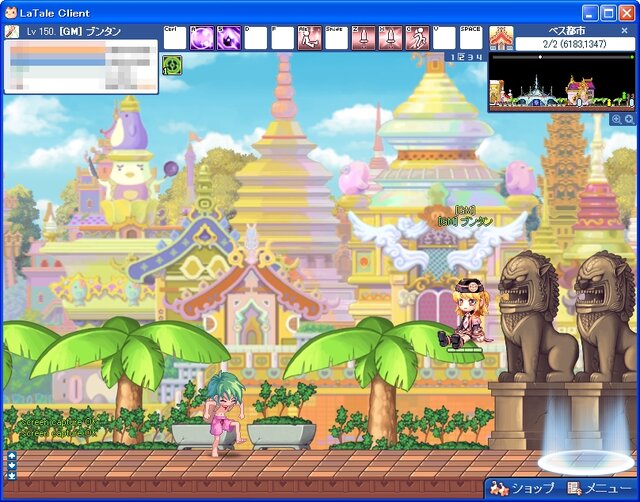Click the green target buff icon
This screenshot has width=640, height=502.
pos(172,65)
